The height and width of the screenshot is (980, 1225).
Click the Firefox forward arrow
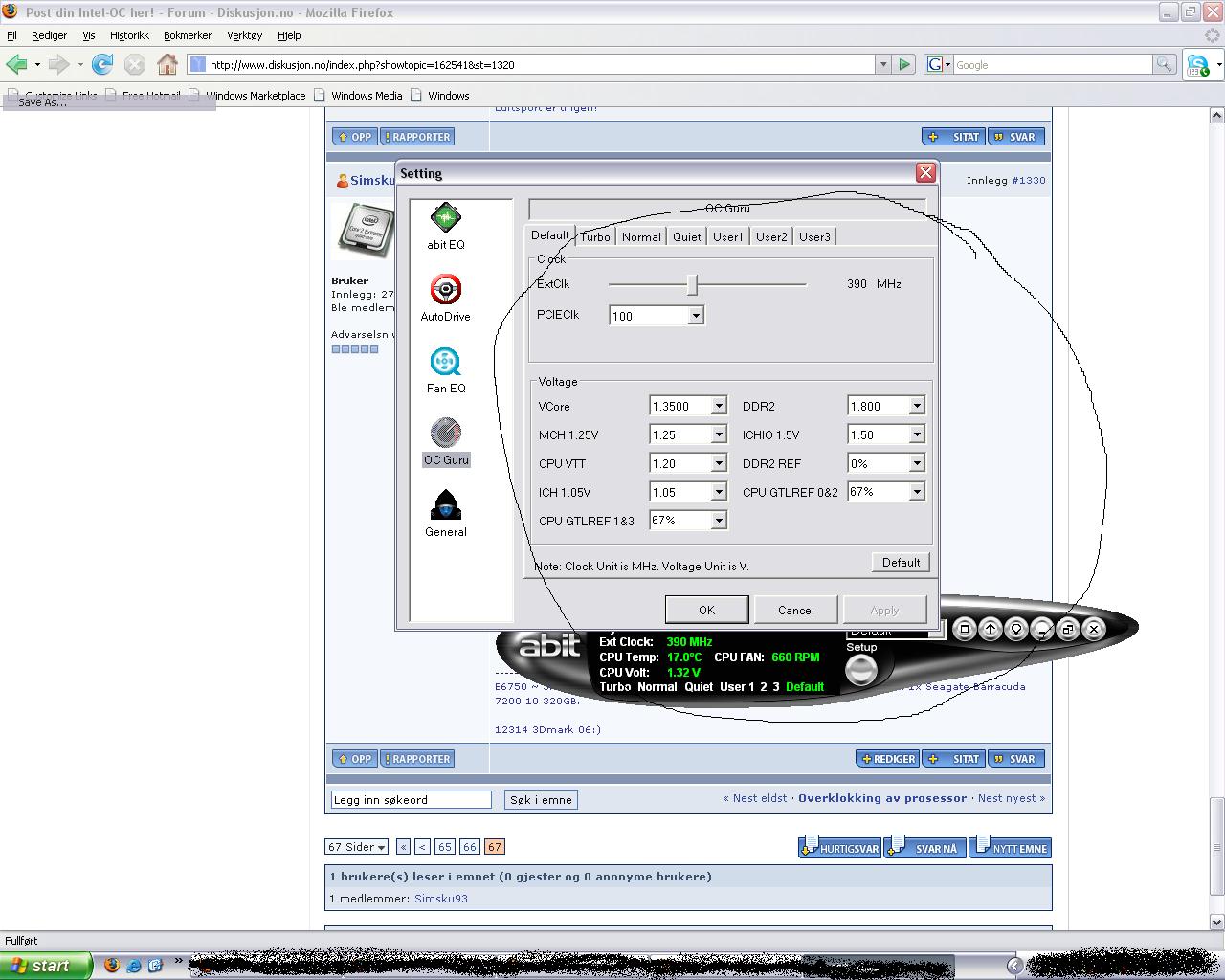point(59,64)
